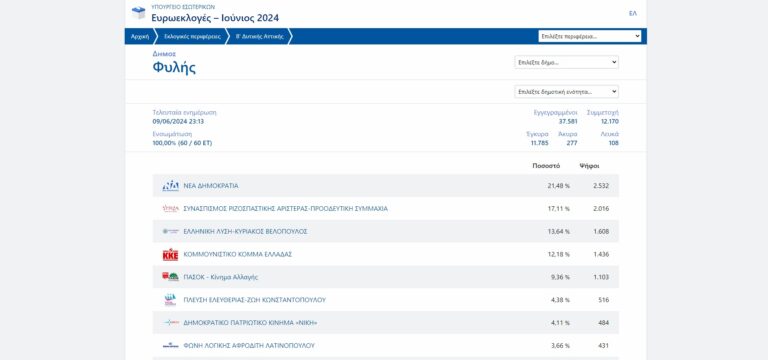Click blank ballots value 108
Viewport: 768px width, 360px height.
[x=613, y=143]
